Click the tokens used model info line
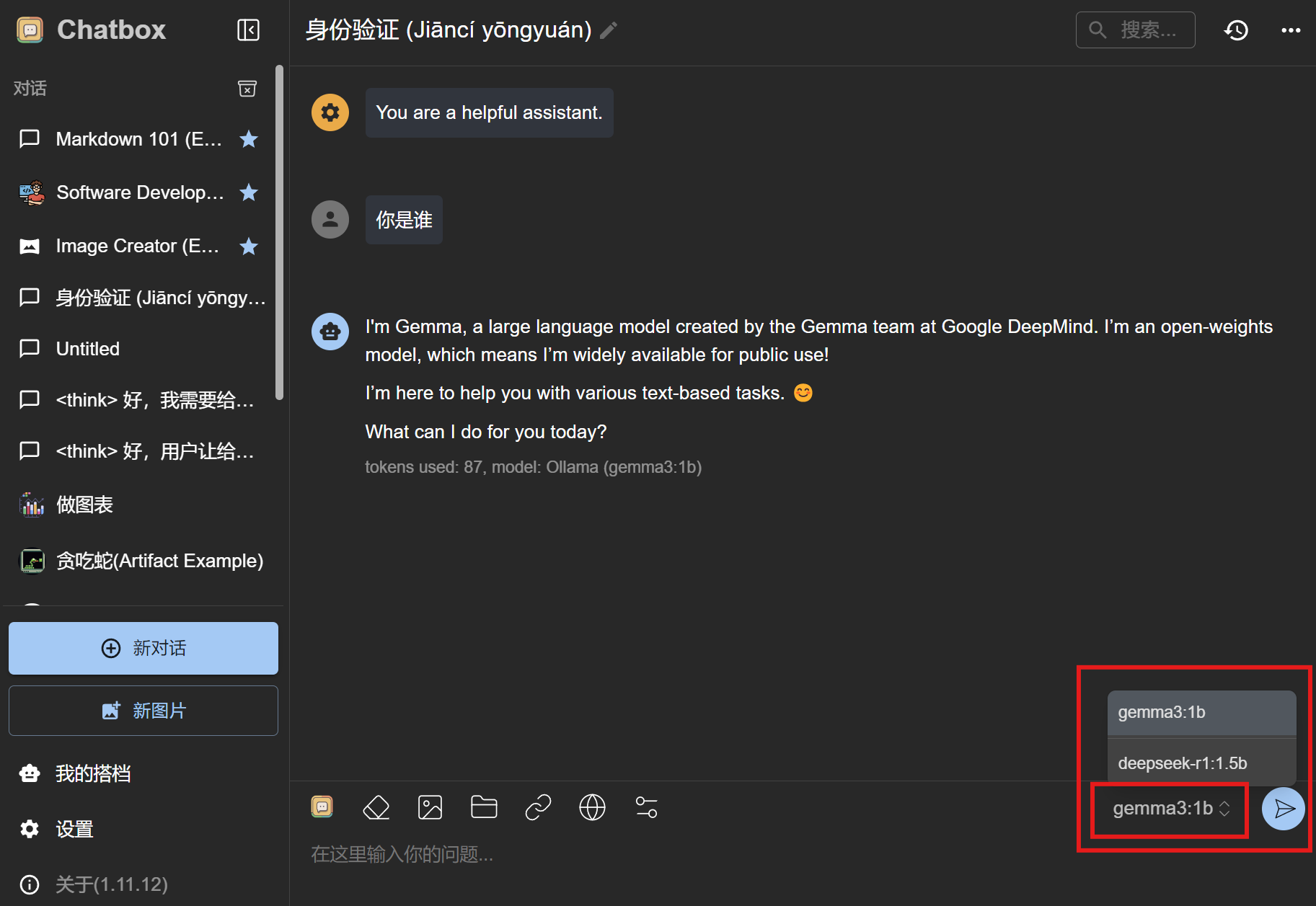The width and height of the screenshot is (1316, 906). (534, 467)
